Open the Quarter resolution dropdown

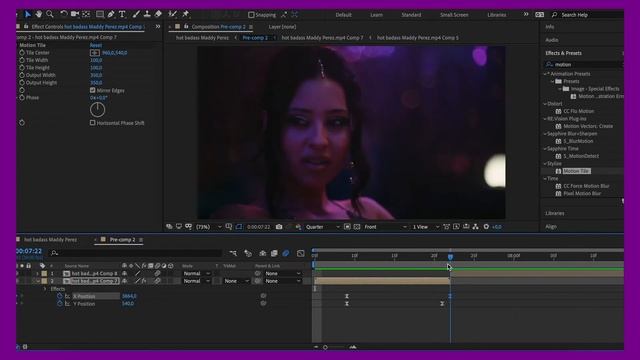[x=322, y=227]
